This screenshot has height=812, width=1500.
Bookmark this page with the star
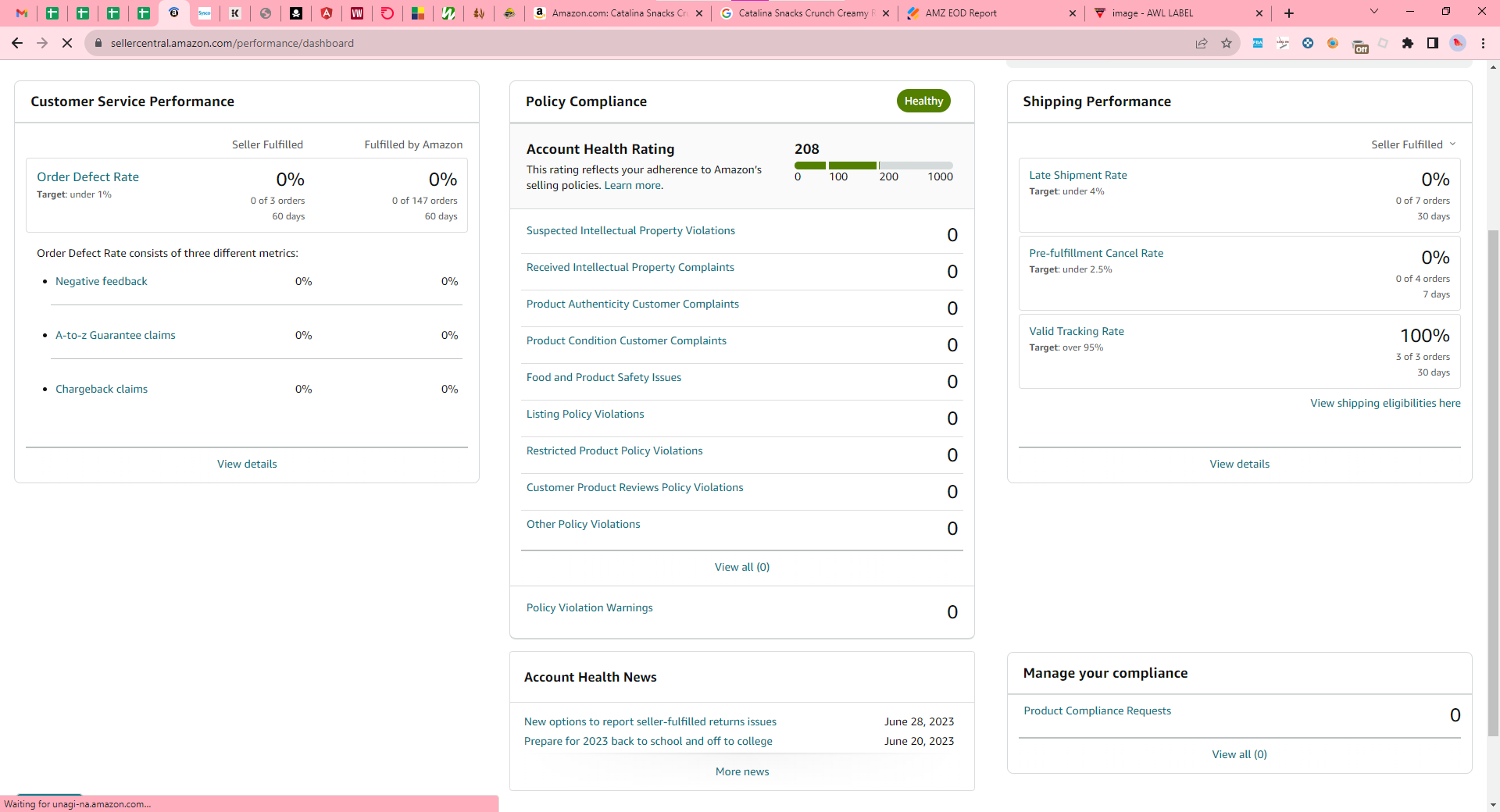[x=1227, y=43]
